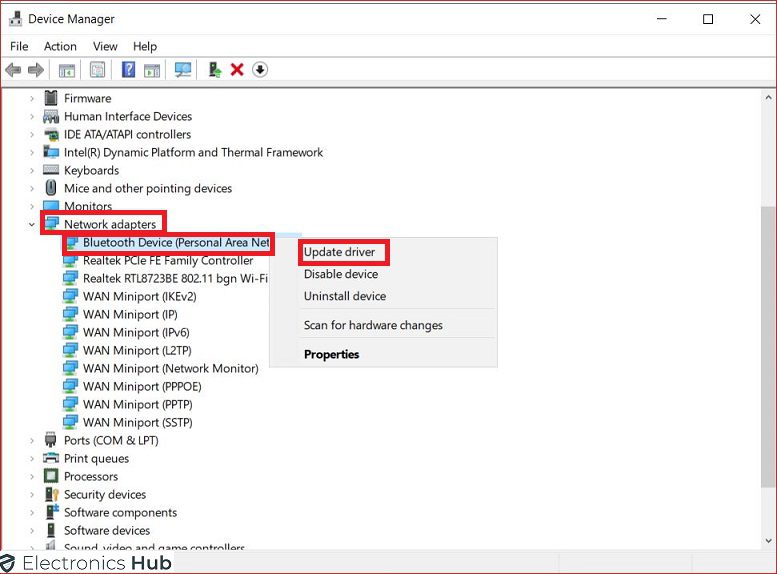The height and width of the screenshot is (574, 777).
Task: Click the Properties sheet toolbar icon
Action: click(x=97, y=70)
